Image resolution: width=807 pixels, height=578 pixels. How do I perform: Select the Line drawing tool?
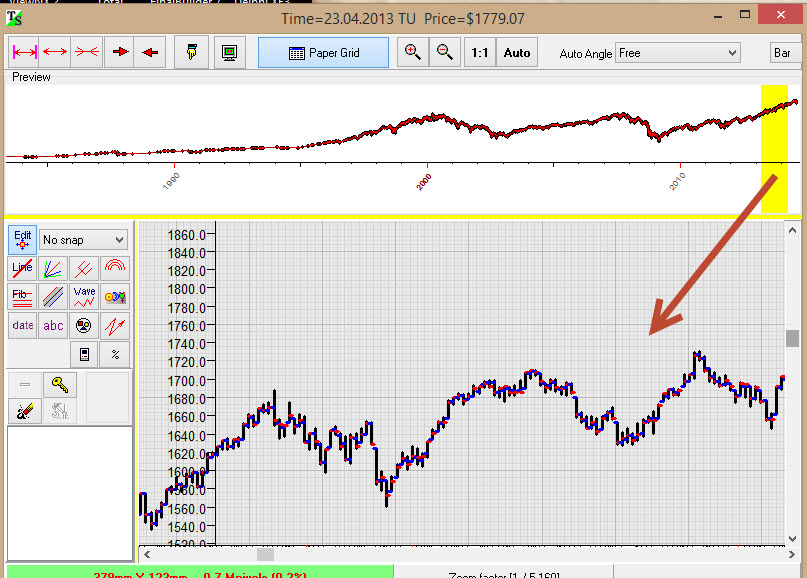[22, 268]
